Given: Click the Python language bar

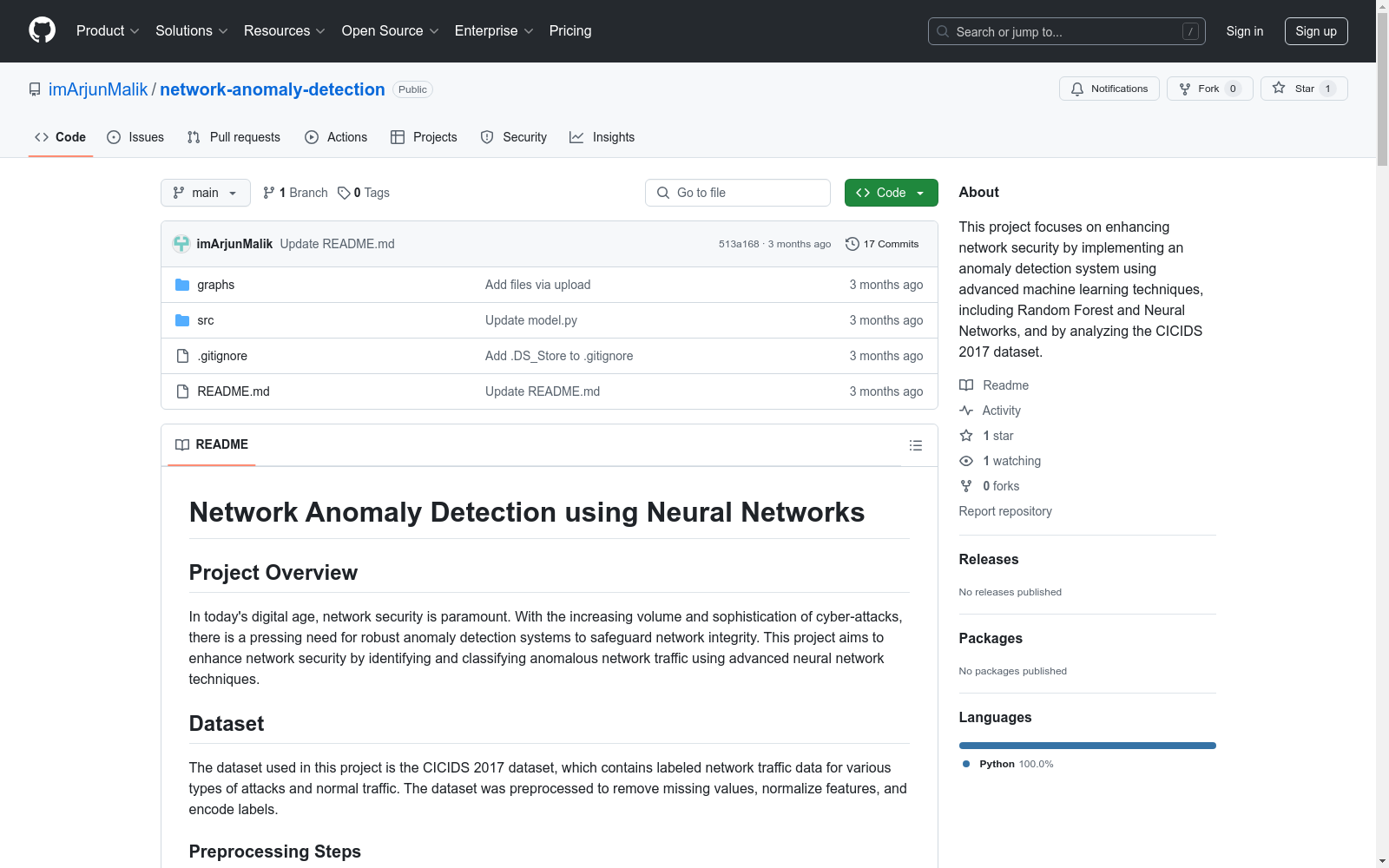Looking at the screenshot, I should [1087, 746].
